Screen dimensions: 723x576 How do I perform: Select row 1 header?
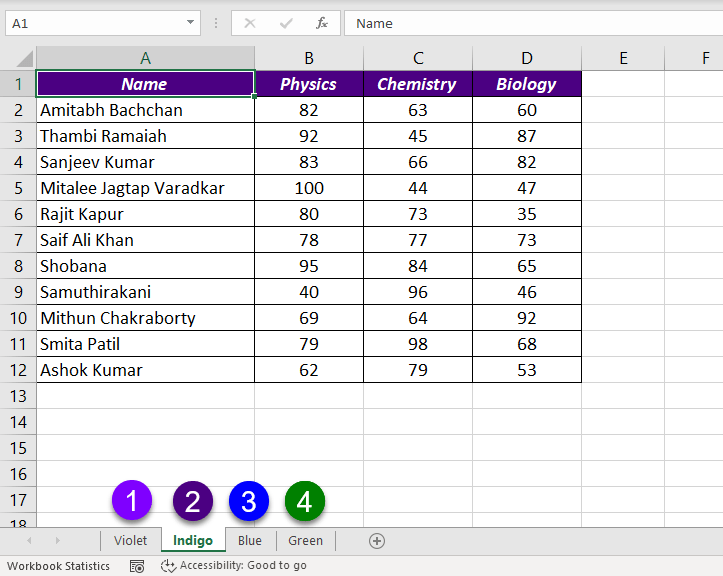pos(18,84)
